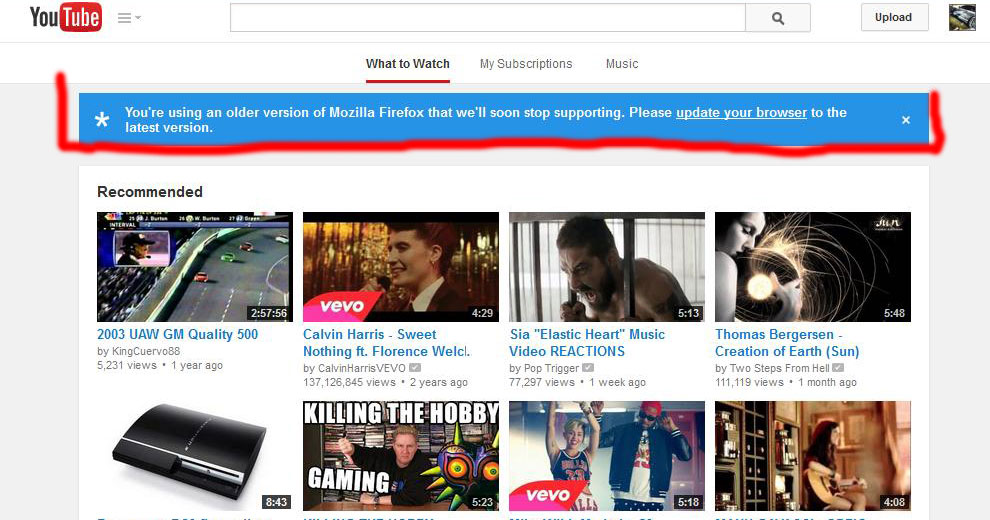Go to the Music tab
This screenshot has width=990, height=520.
tap(622, 64)
